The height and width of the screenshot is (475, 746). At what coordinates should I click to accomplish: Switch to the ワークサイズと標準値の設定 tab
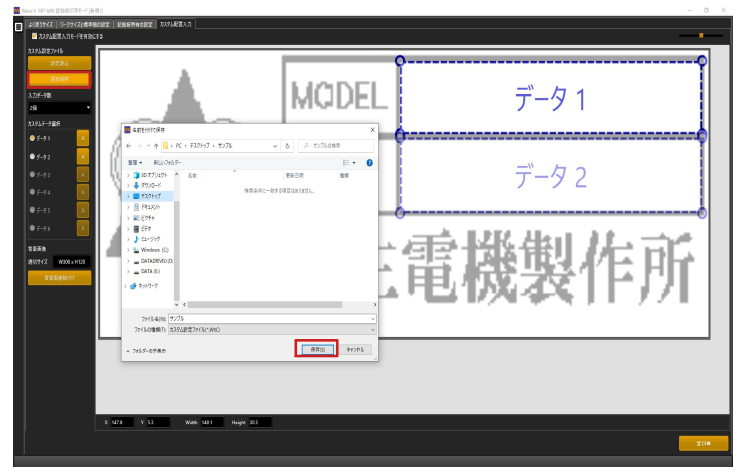(x=85, y=24)
